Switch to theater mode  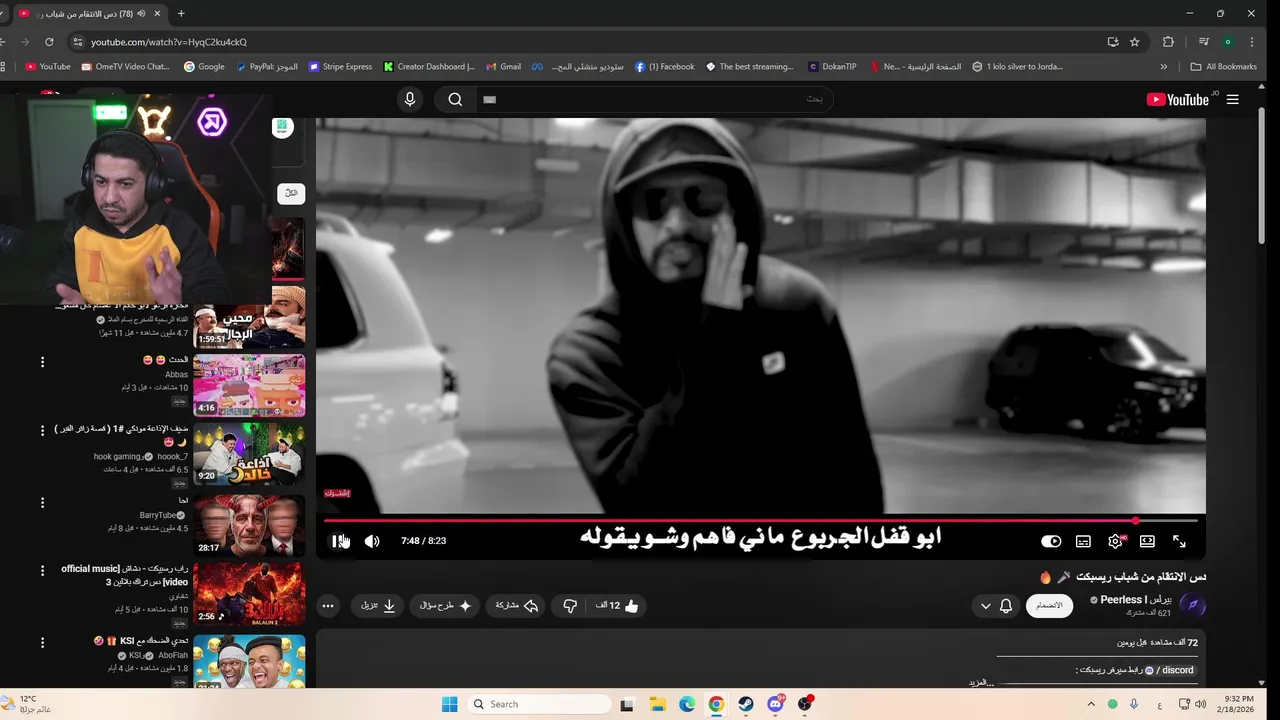(1147, 541)
